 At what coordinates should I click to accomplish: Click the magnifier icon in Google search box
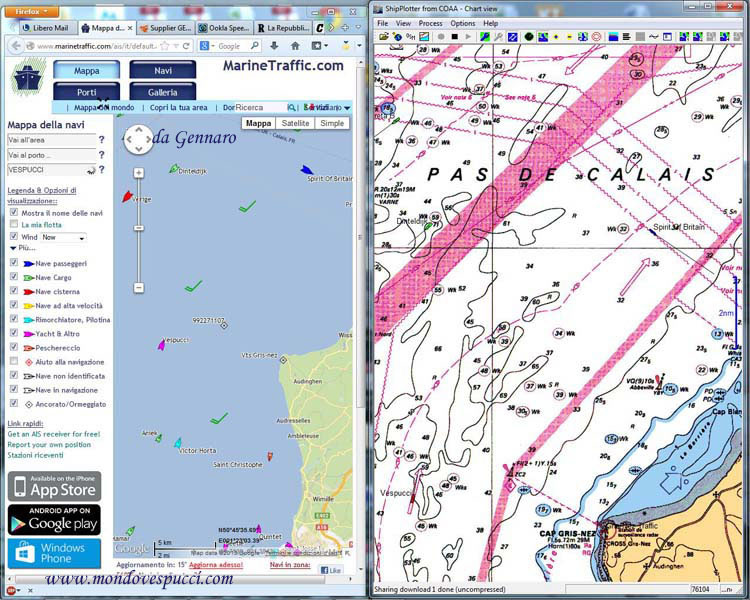point(255,46)
